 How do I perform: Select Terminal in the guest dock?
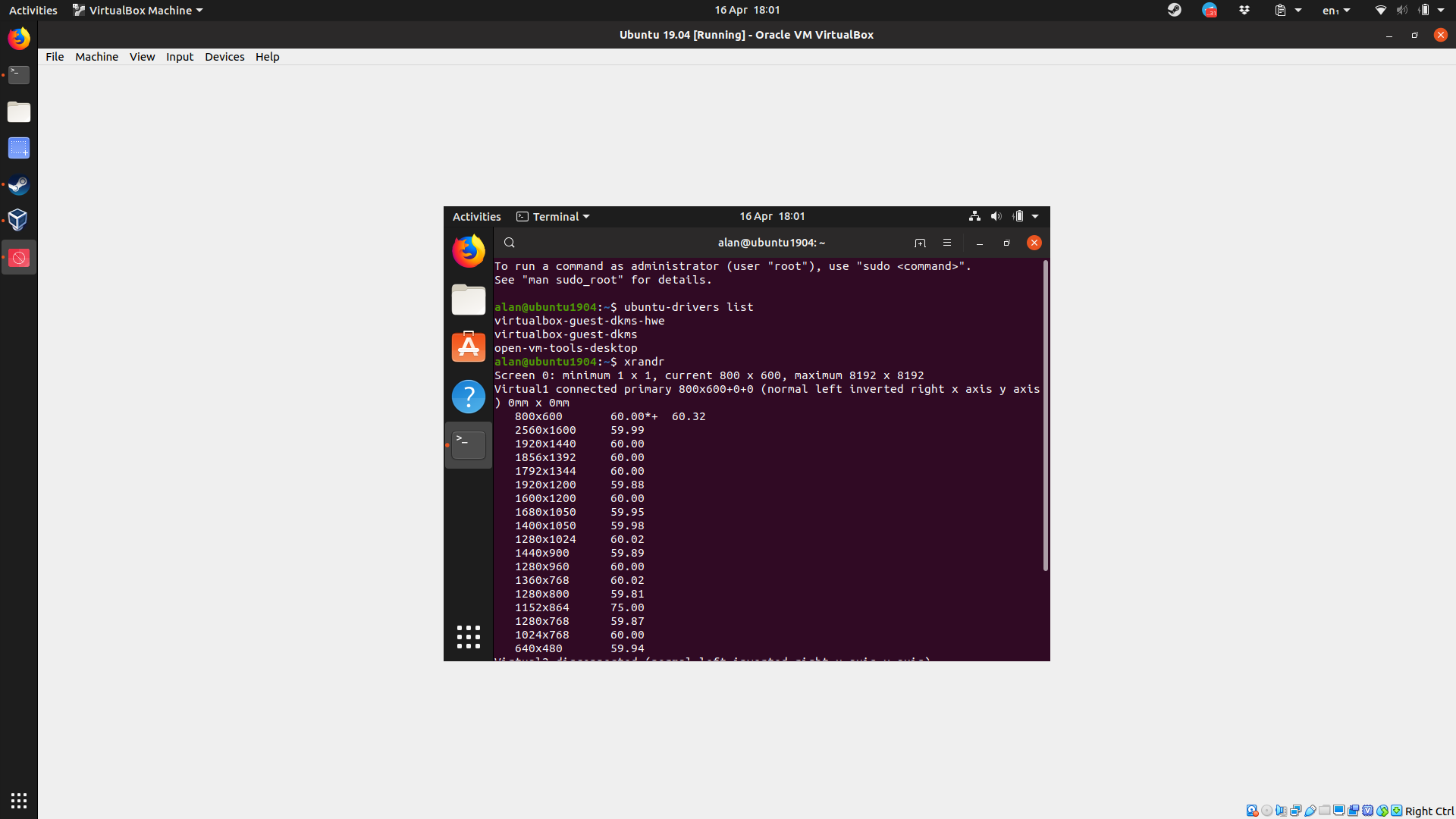469,445
